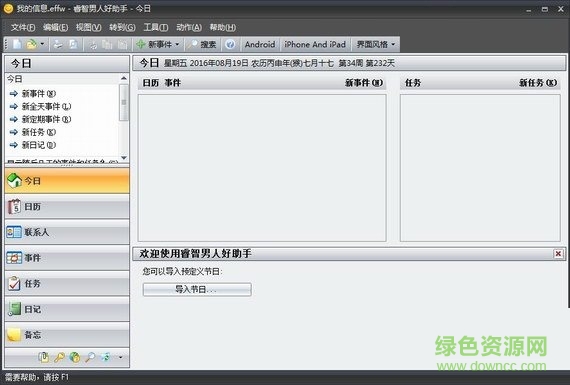Screen dimensions: 570x385
Task: Click the print preview icon
Action: pos(73,44)
